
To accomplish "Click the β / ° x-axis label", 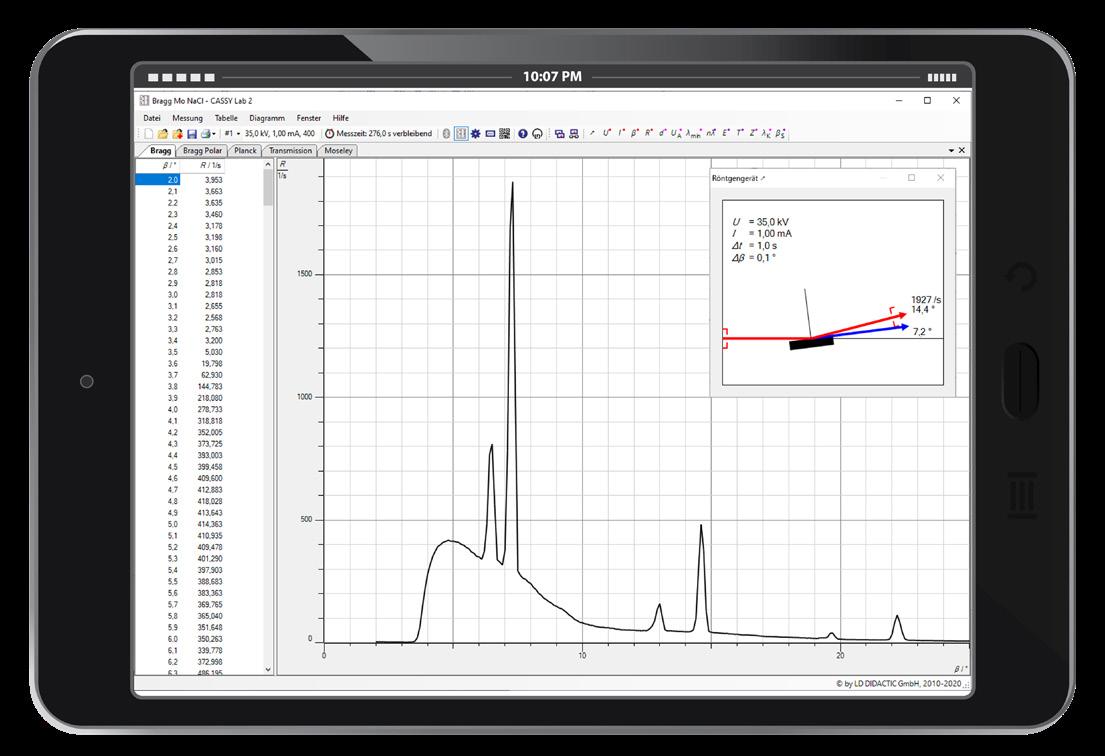I will click(961, 668).
